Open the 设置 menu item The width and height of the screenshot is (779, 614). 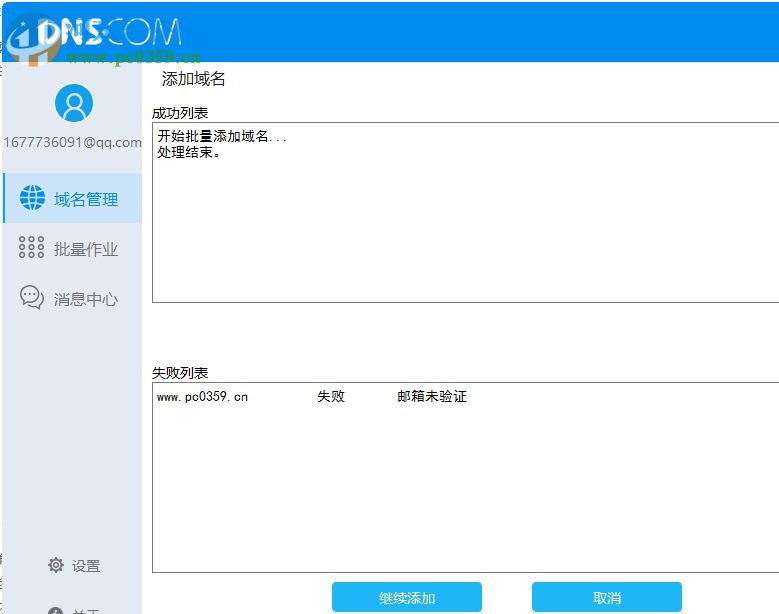[74, 565]
